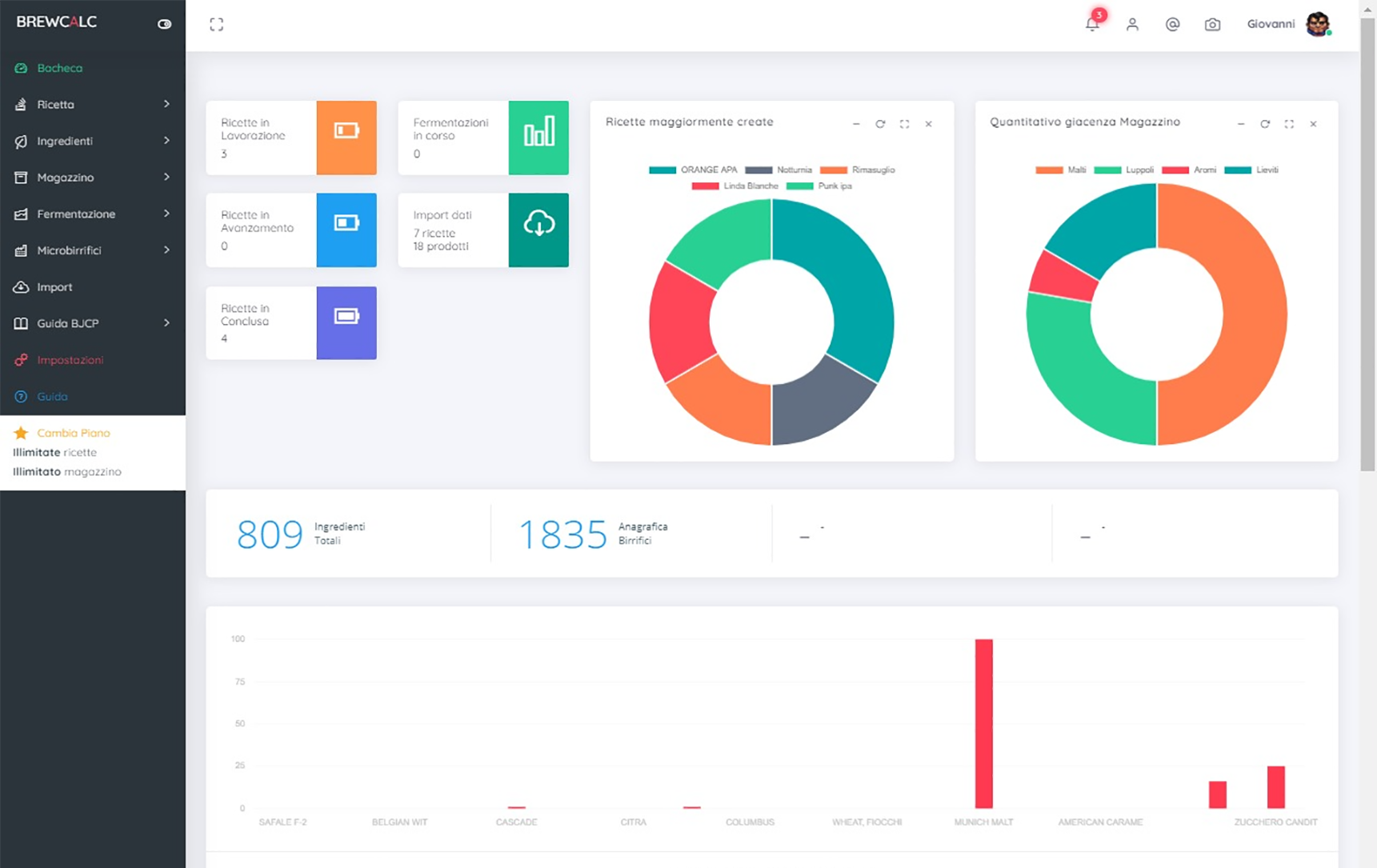Refresh the Ricette maggiormente create chart
This screenshot has width=1377, height=868.
[880, 124]
